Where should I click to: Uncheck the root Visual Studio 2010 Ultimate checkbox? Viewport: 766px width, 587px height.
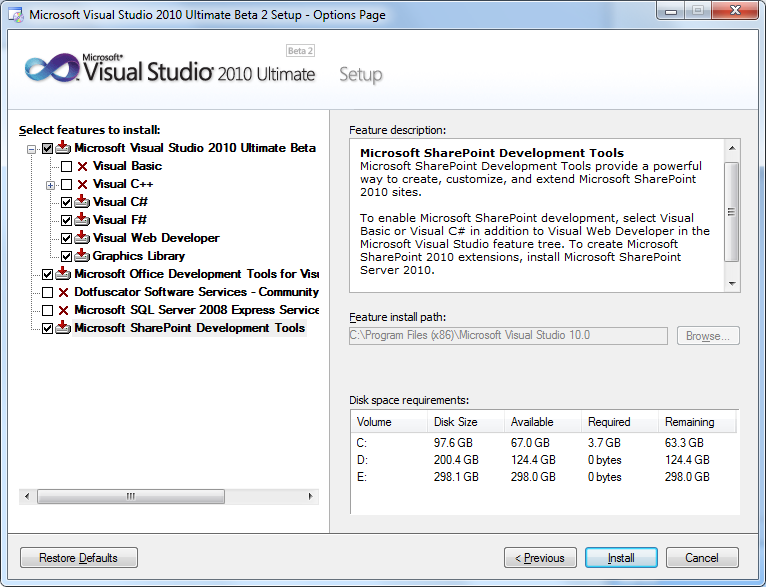coord(47,148)
